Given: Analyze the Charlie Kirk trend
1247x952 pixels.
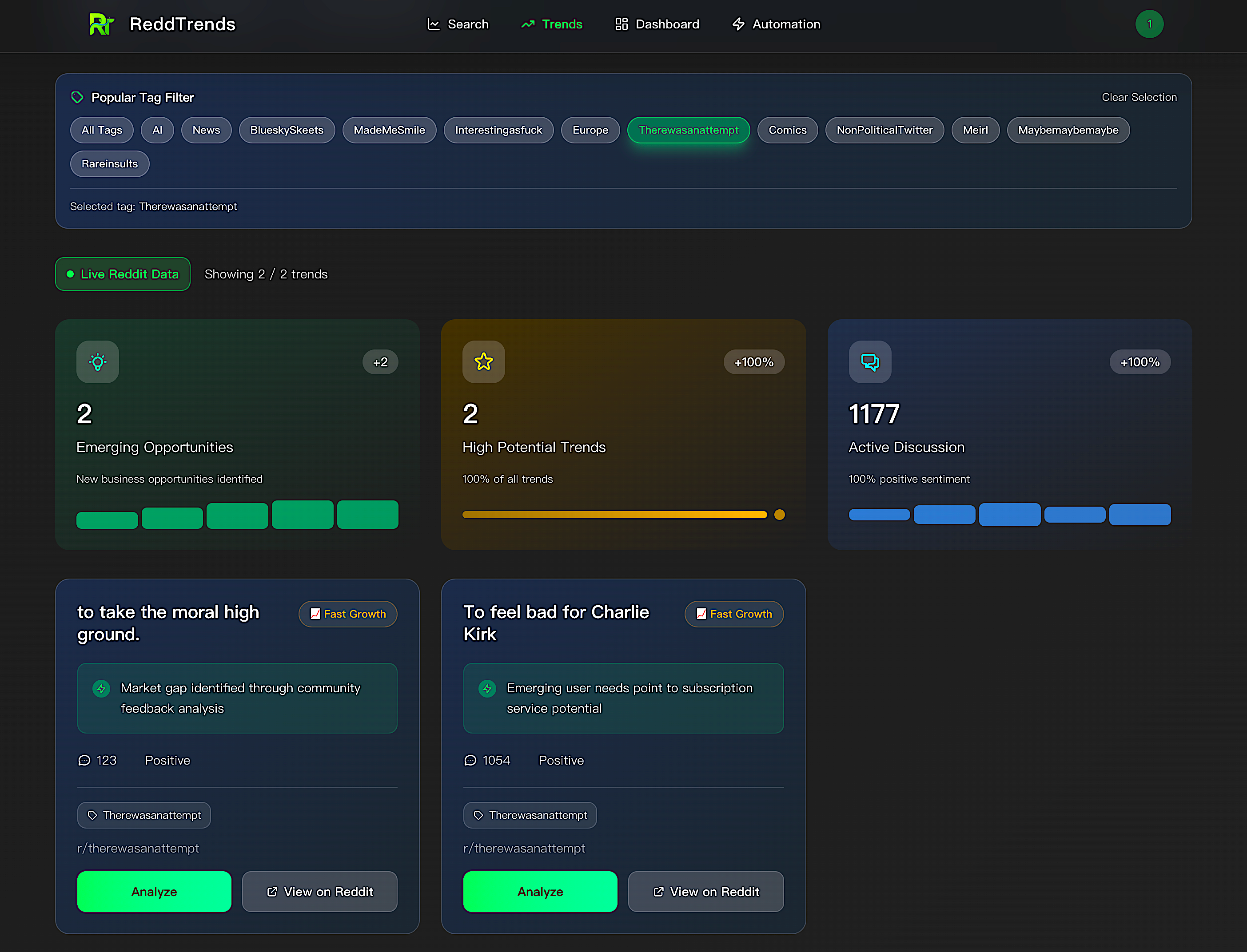Looking at the screenshot, I should pos(540,891).
